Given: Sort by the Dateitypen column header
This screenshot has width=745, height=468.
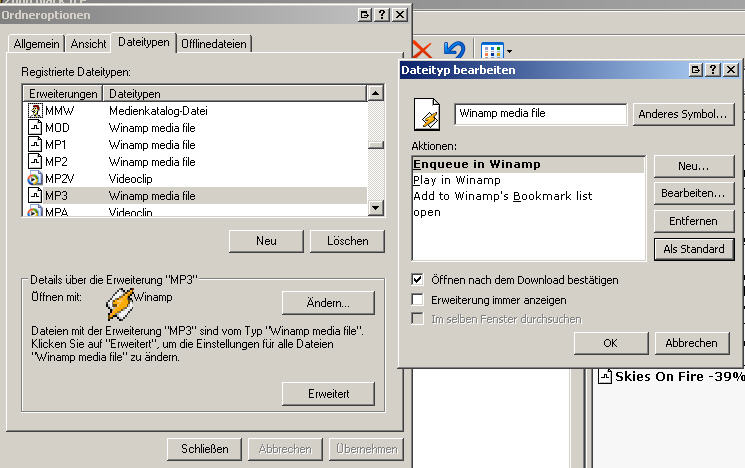Looking at the screenshot, I should pyautogui.click(x=235, y=94).
